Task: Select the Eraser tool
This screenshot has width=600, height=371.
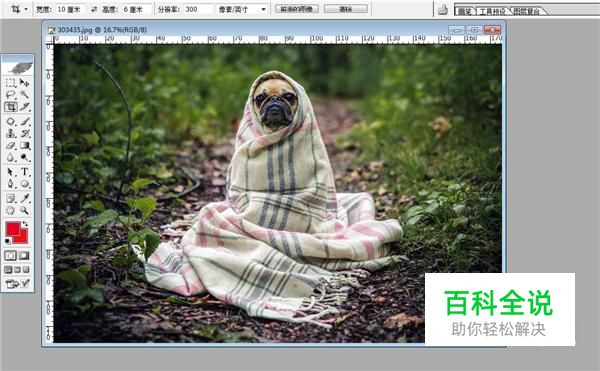Action: click(11, 146)
